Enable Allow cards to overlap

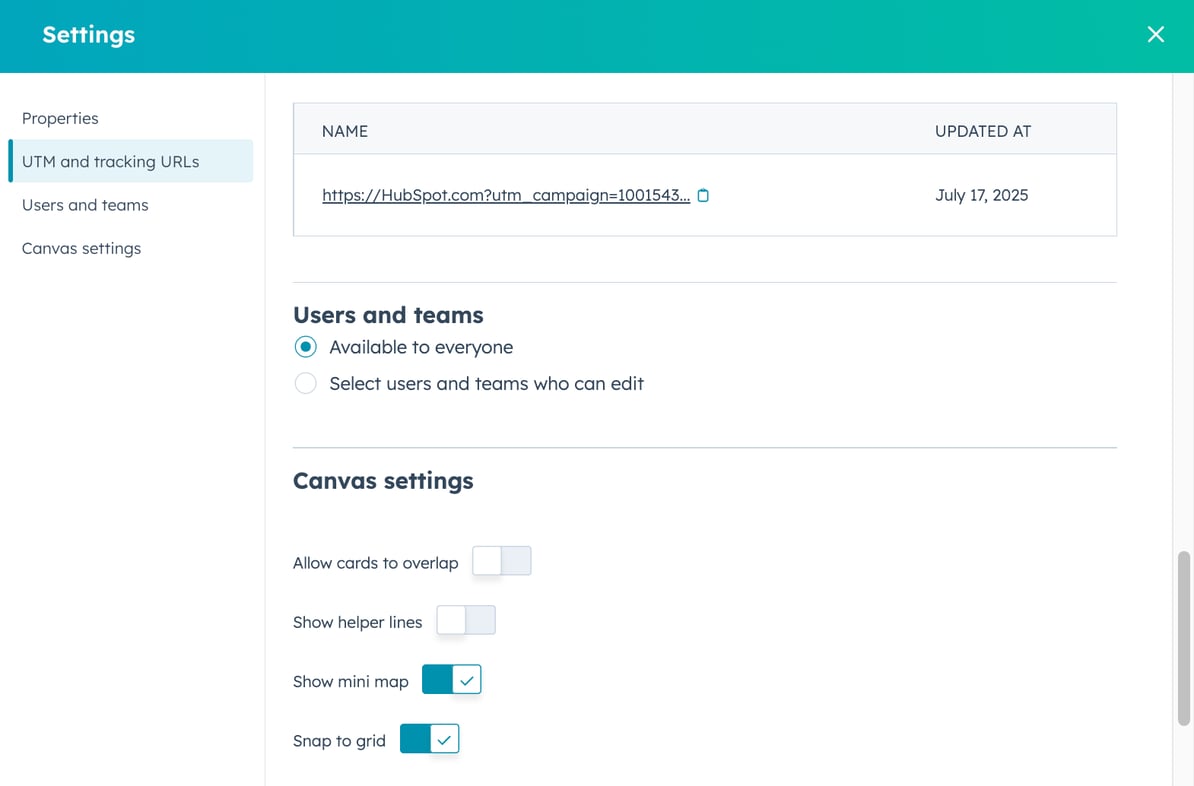coord(502,560)
